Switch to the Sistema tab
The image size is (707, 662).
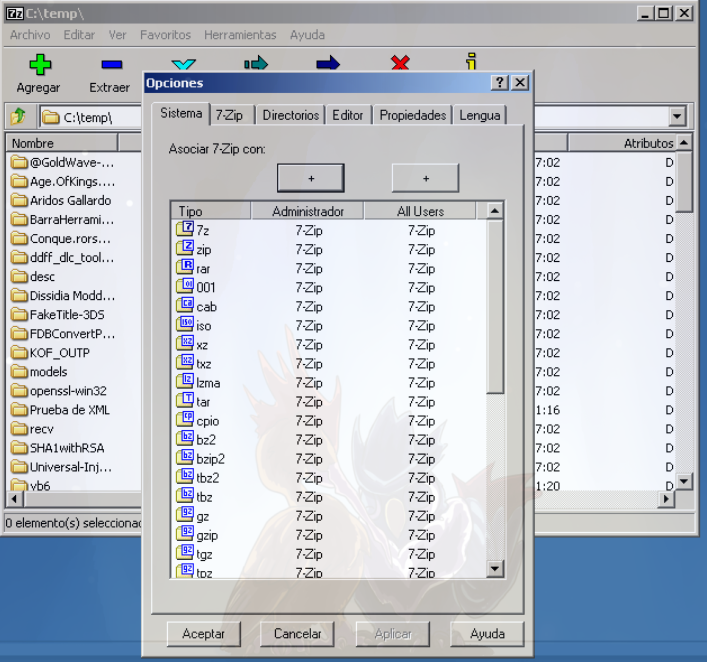(181, 113)
